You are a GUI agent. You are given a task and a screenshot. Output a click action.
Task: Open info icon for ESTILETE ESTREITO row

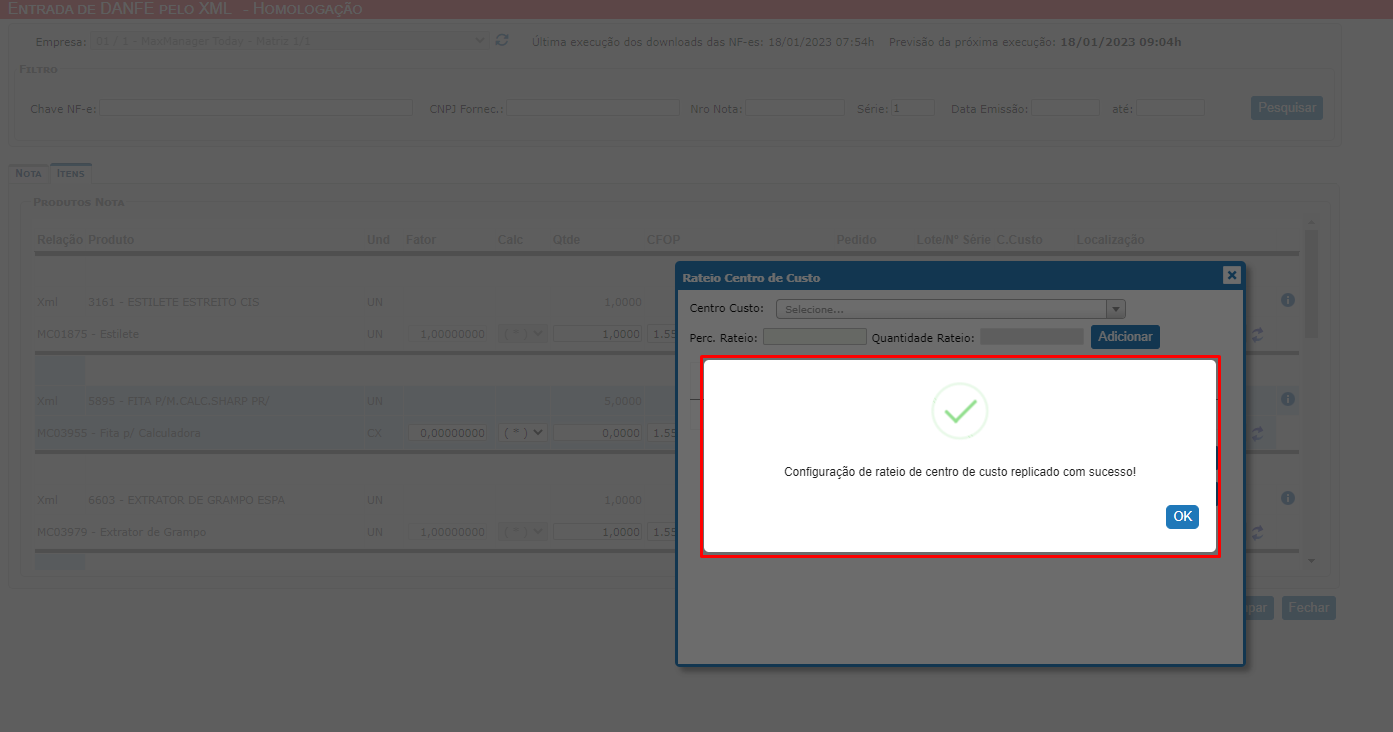tap(1288, 300)
